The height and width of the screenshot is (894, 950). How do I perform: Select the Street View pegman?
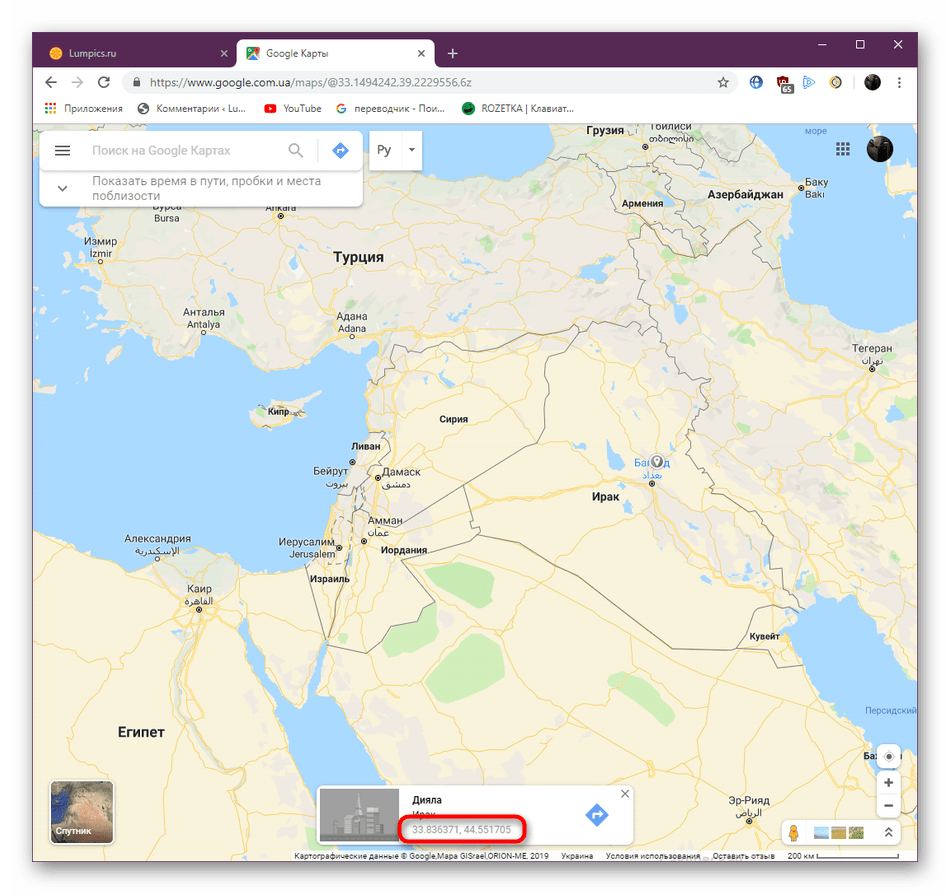[794, 833]
